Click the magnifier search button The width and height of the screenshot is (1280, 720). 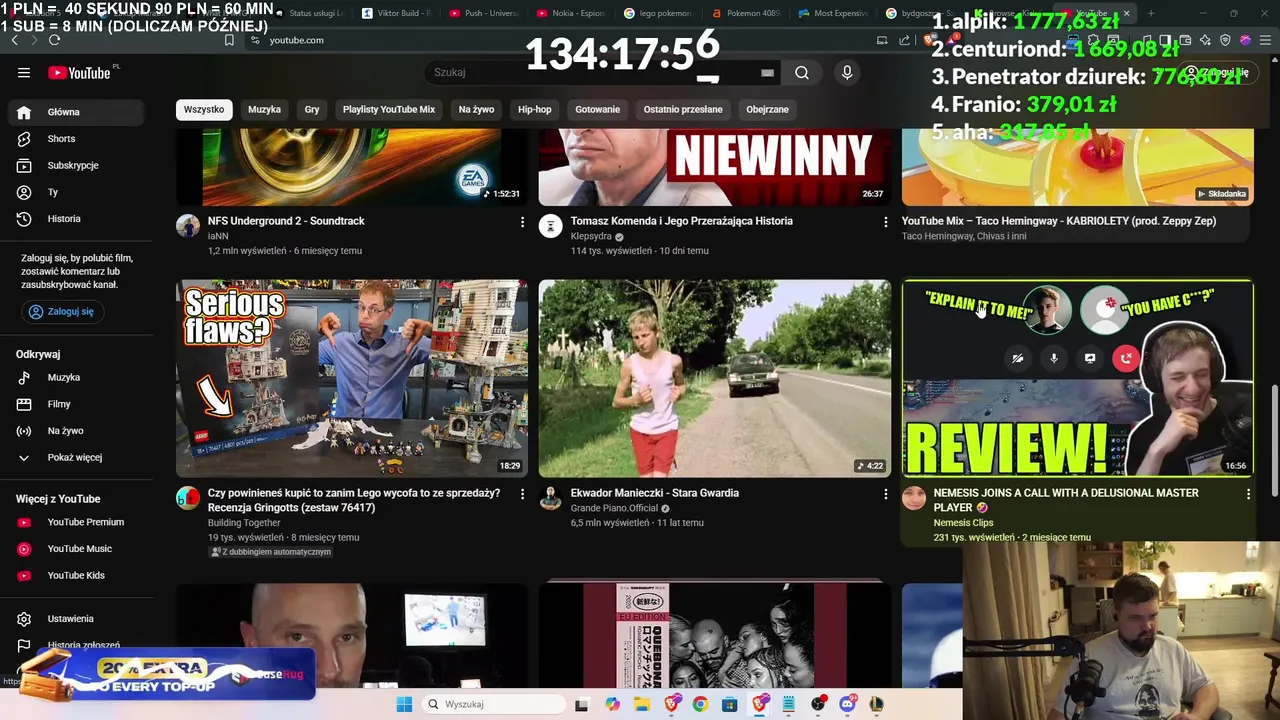[x=802, y=72]
